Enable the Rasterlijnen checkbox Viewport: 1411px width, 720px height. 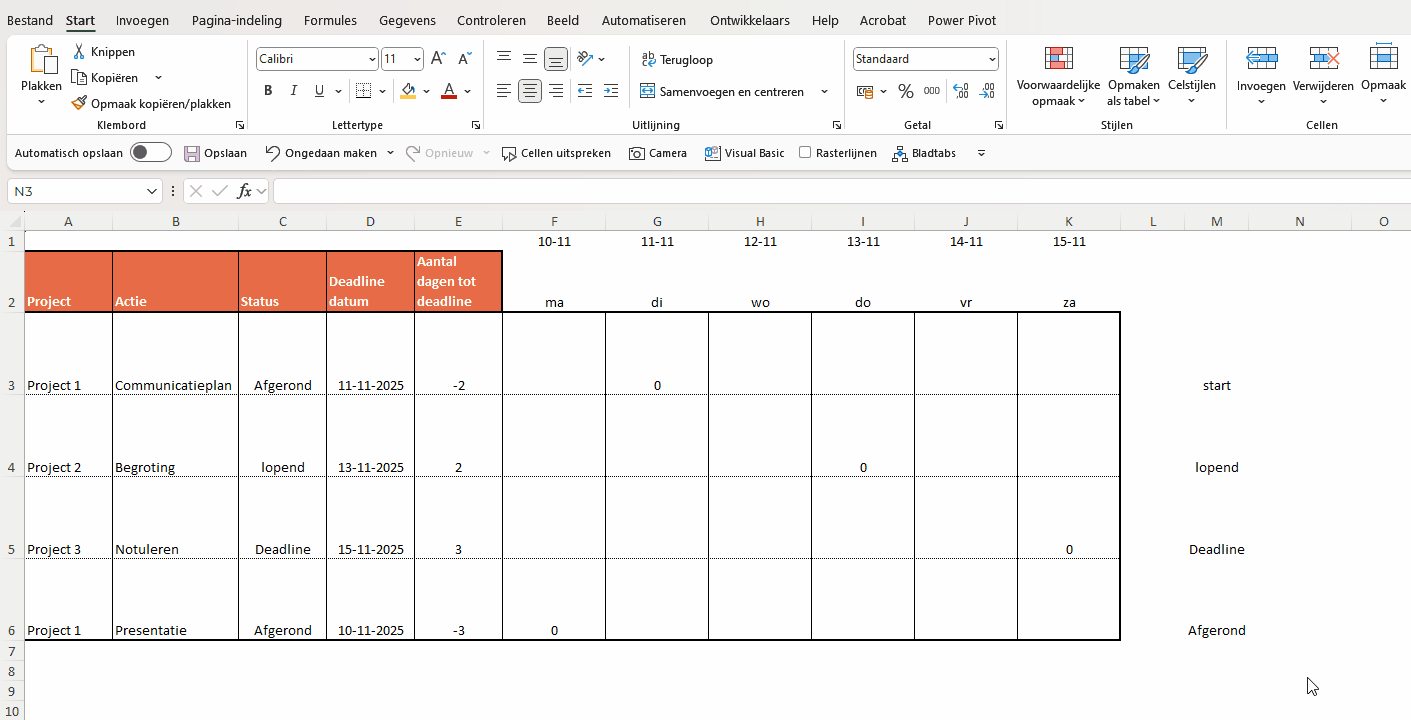pyautogui.click(x=805, y=153)
